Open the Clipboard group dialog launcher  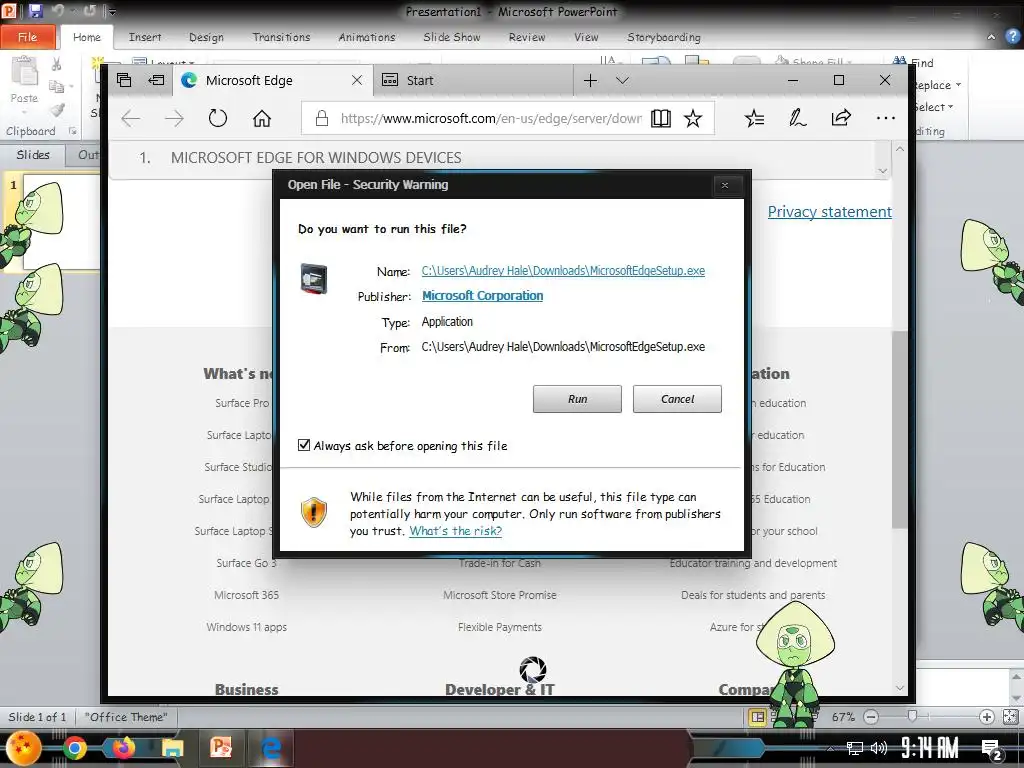coord(72,131)
